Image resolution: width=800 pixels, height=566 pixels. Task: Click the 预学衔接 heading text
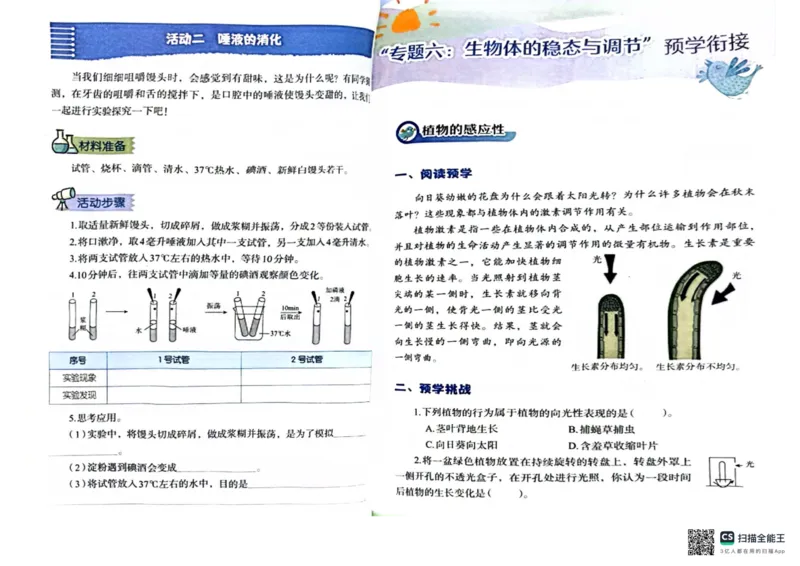(707, 44)
